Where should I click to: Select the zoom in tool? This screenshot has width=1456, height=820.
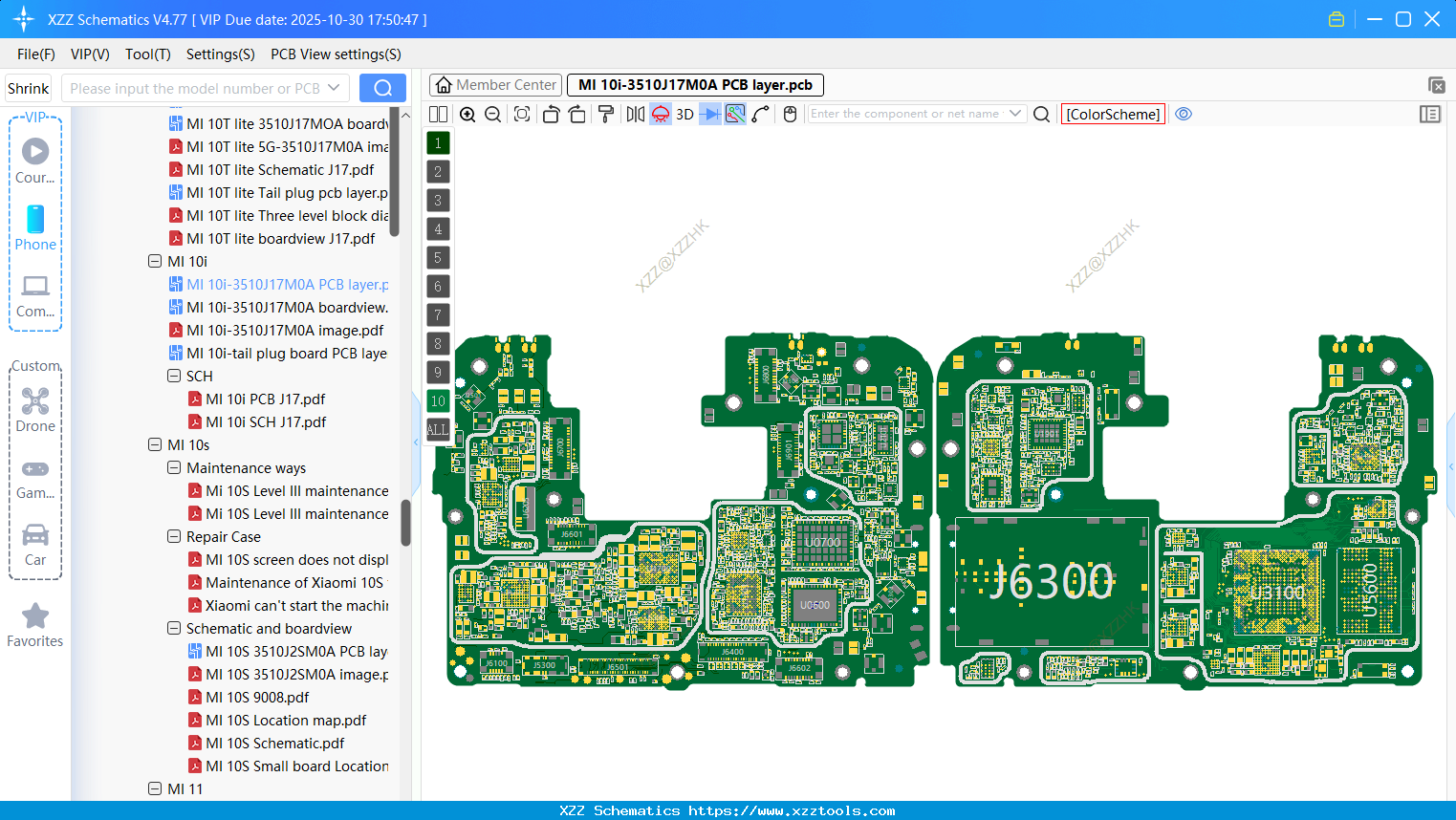[x=467, y=114]
